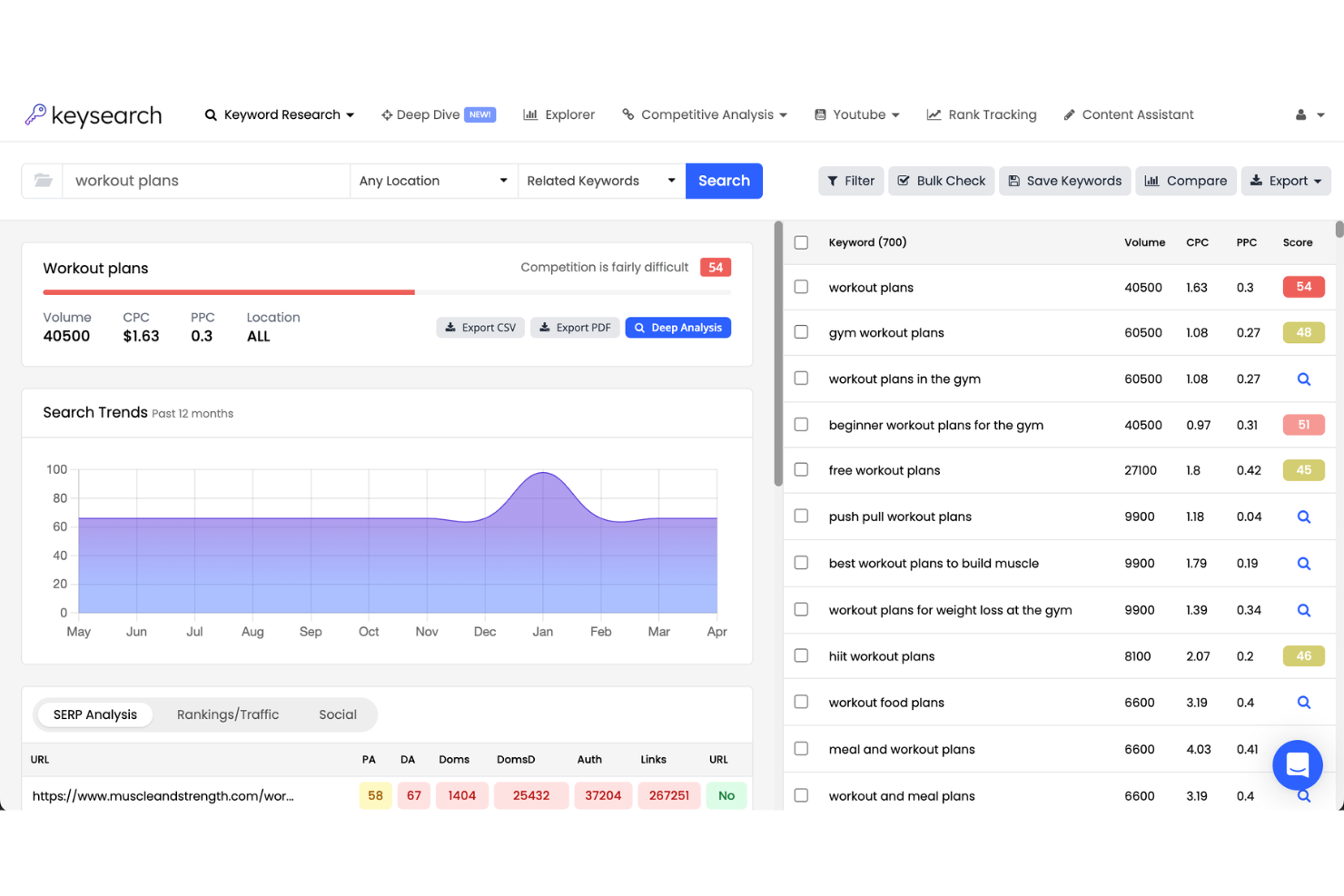The width and height of the screenshot is (1344, 896).
Task: Toggle the select-all keywords checkbox
Action: [801, 242]
